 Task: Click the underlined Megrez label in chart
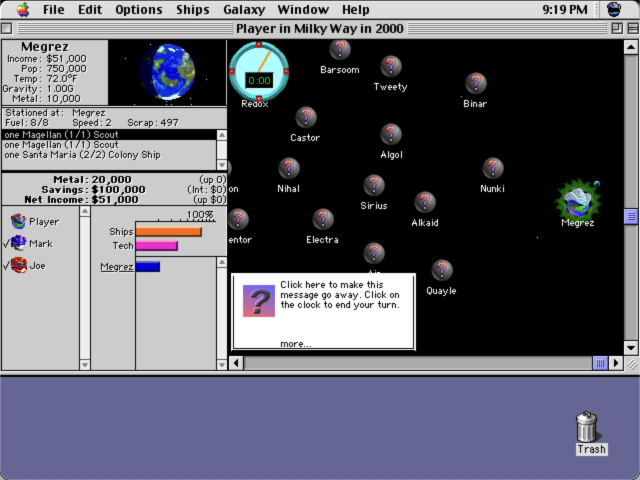pyautogui.click(x=117, y=267)
